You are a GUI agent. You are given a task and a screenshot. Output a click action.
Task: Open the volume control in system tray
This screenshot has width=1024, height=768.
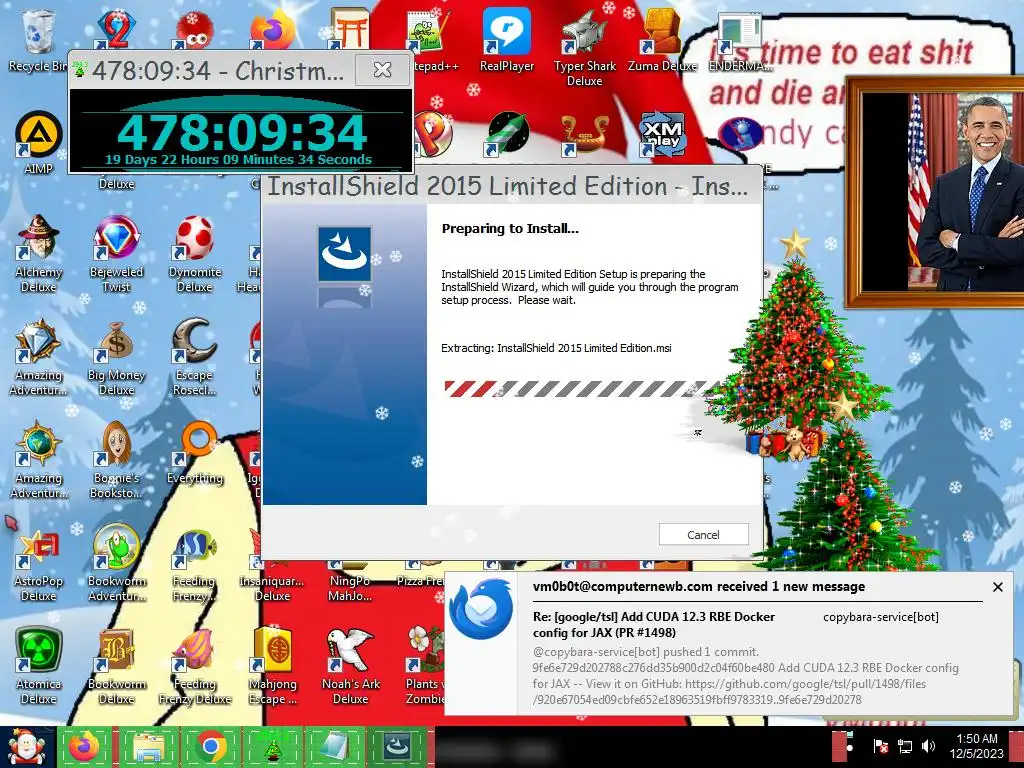928,746
